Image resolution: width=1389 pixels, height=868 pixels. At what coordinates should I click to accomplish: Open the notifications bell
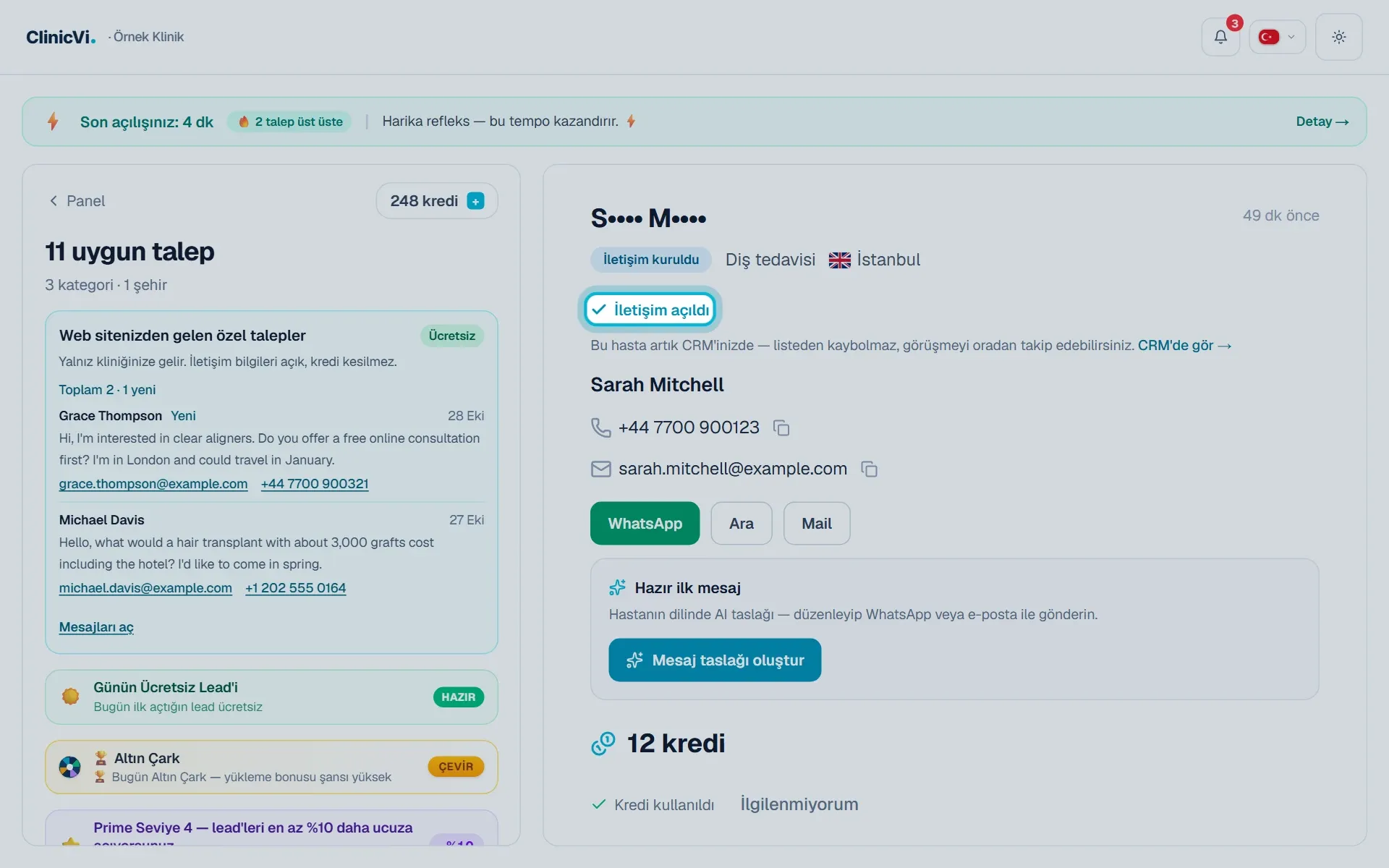[1220, 37]
